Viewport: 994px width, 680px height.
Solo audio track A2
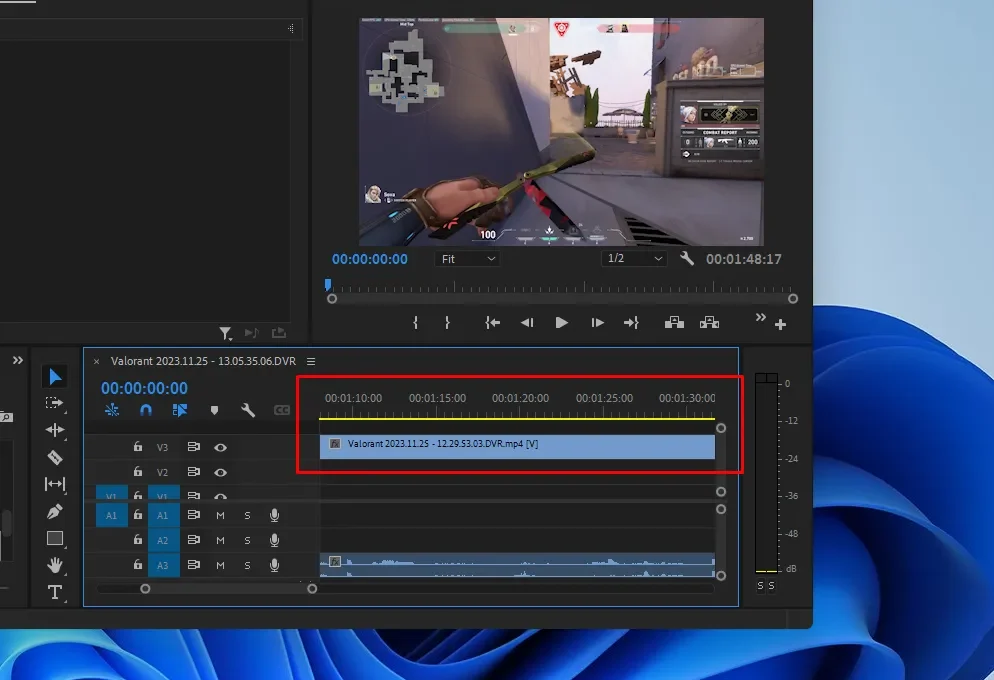[x=247, y=541]
